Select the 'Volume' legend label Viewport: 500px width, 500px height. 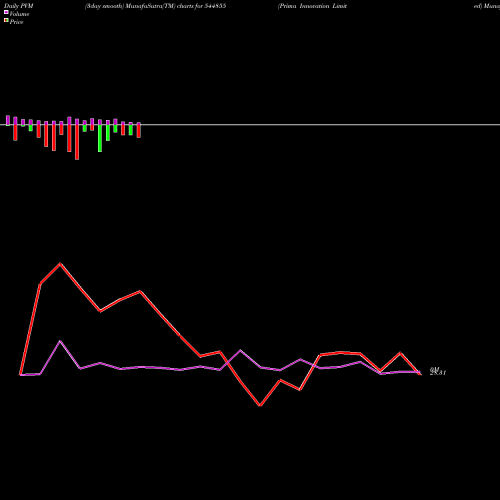[x=19, y=14]
